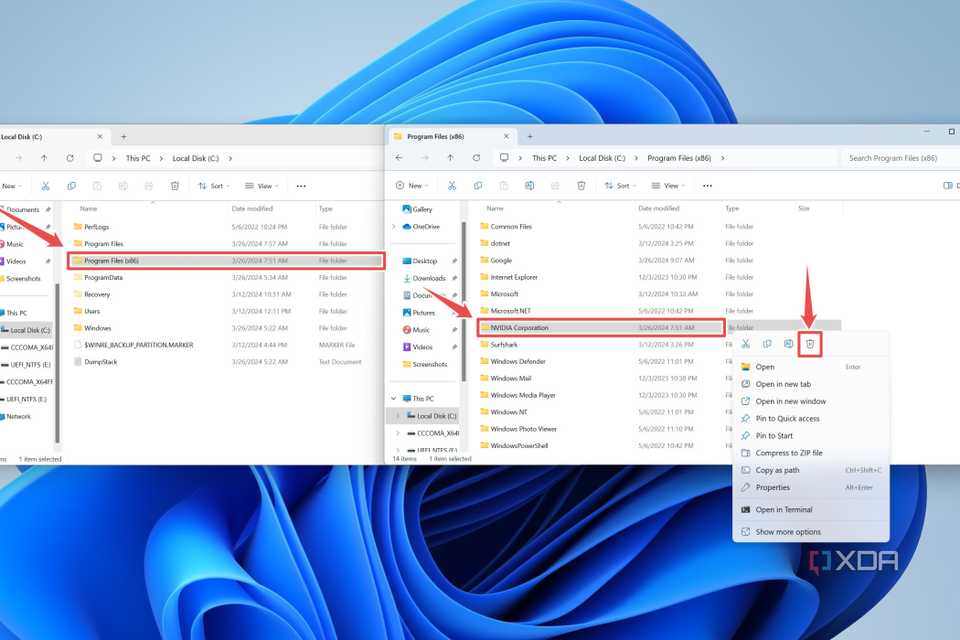Add new tab in Program Files (x86) window
The height and width of the screenshot is (640, 960).
coord(530,137)
